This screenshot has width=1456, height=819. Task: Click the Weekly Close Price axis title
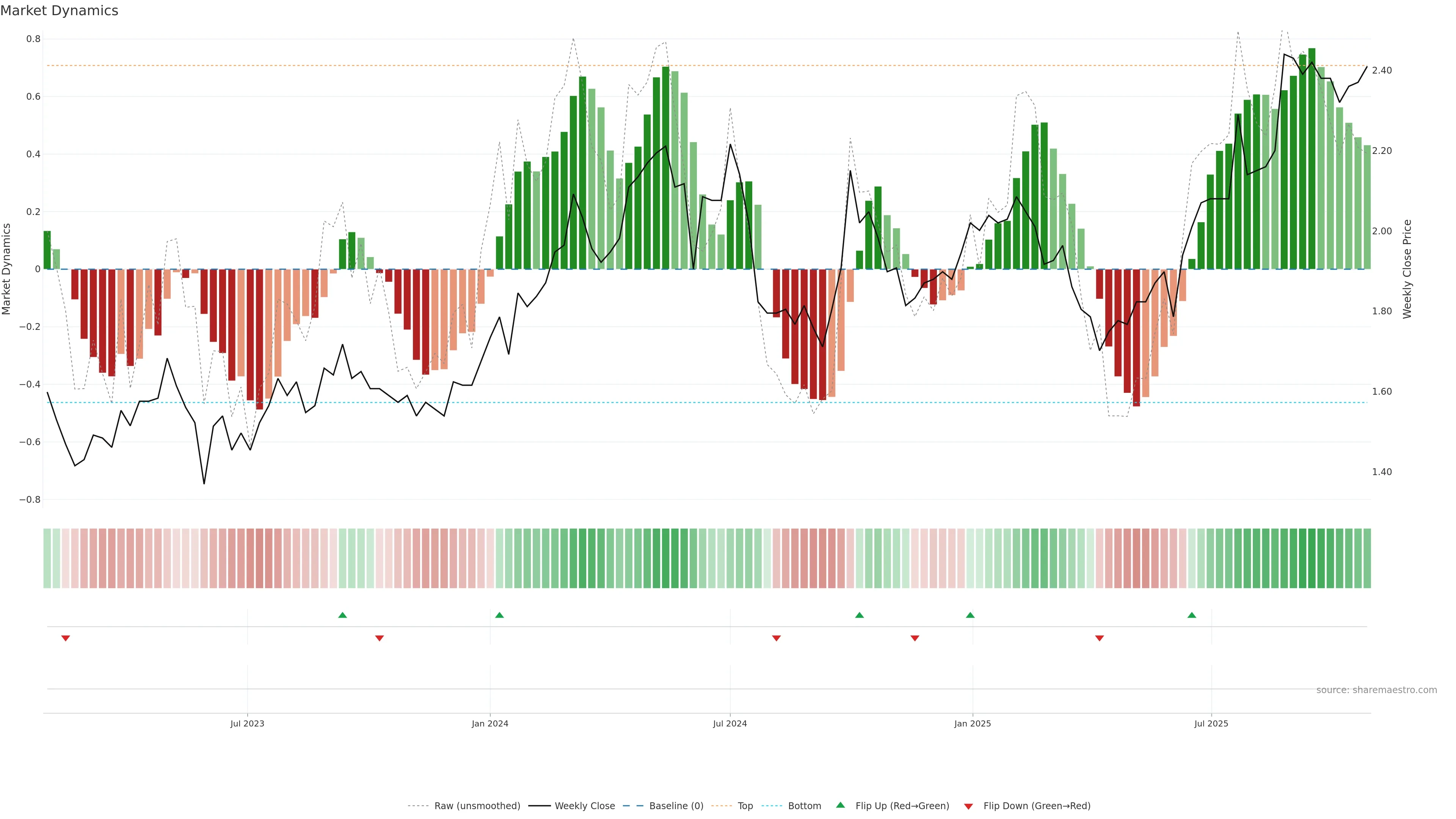pos(1407,269)
